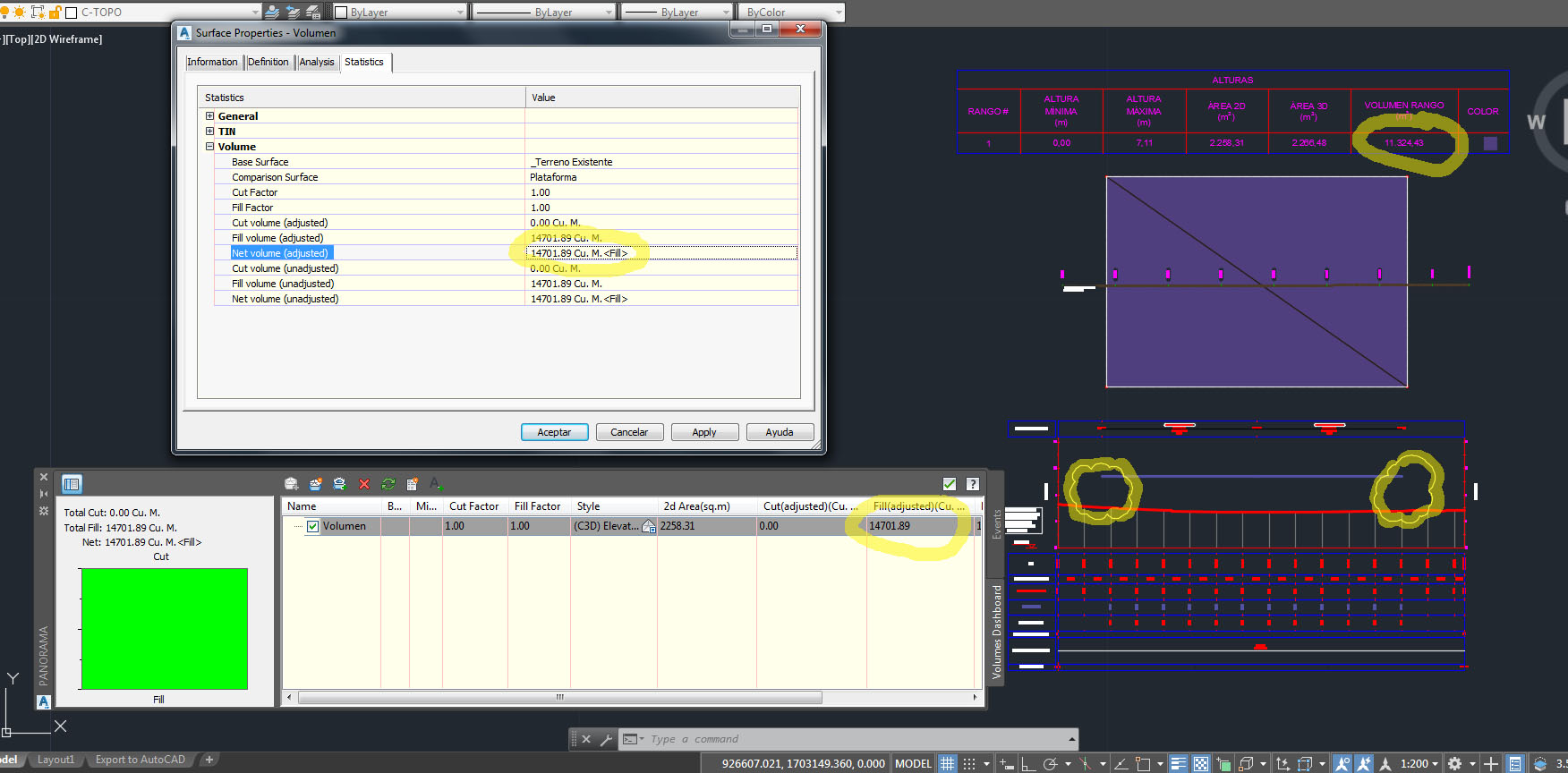The height and width of the screenshot is (773, 1568).
Task: Click the green recompute volumes icon
Action: [x=388, y=484]
